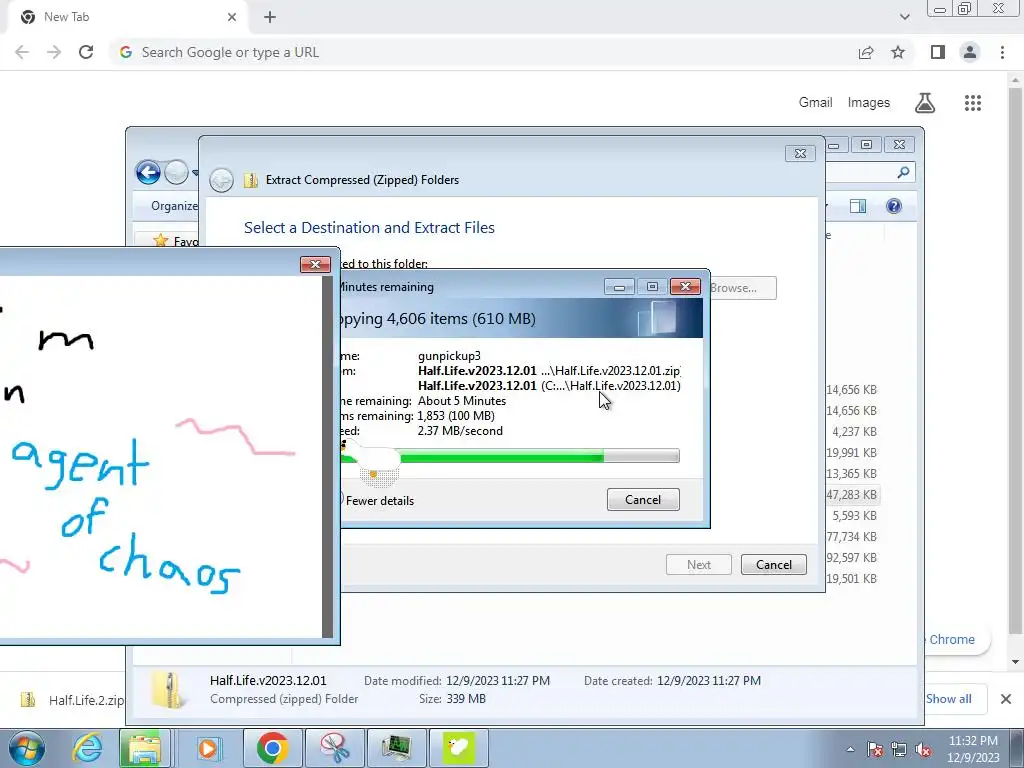The width and height of the screenshot is (1024, 768).
Task: Open Chrome side panel icon
Action: point(938,52)
